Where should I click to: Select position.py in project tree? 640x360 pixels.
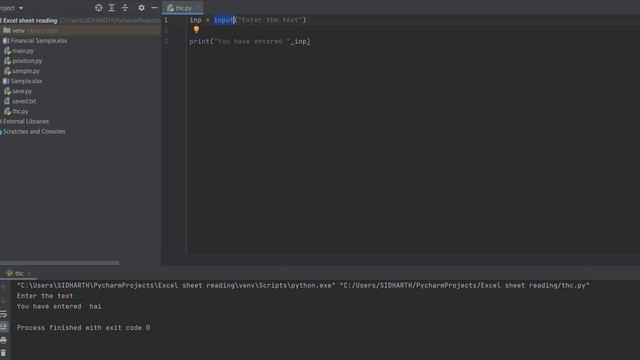coord(27,61)
